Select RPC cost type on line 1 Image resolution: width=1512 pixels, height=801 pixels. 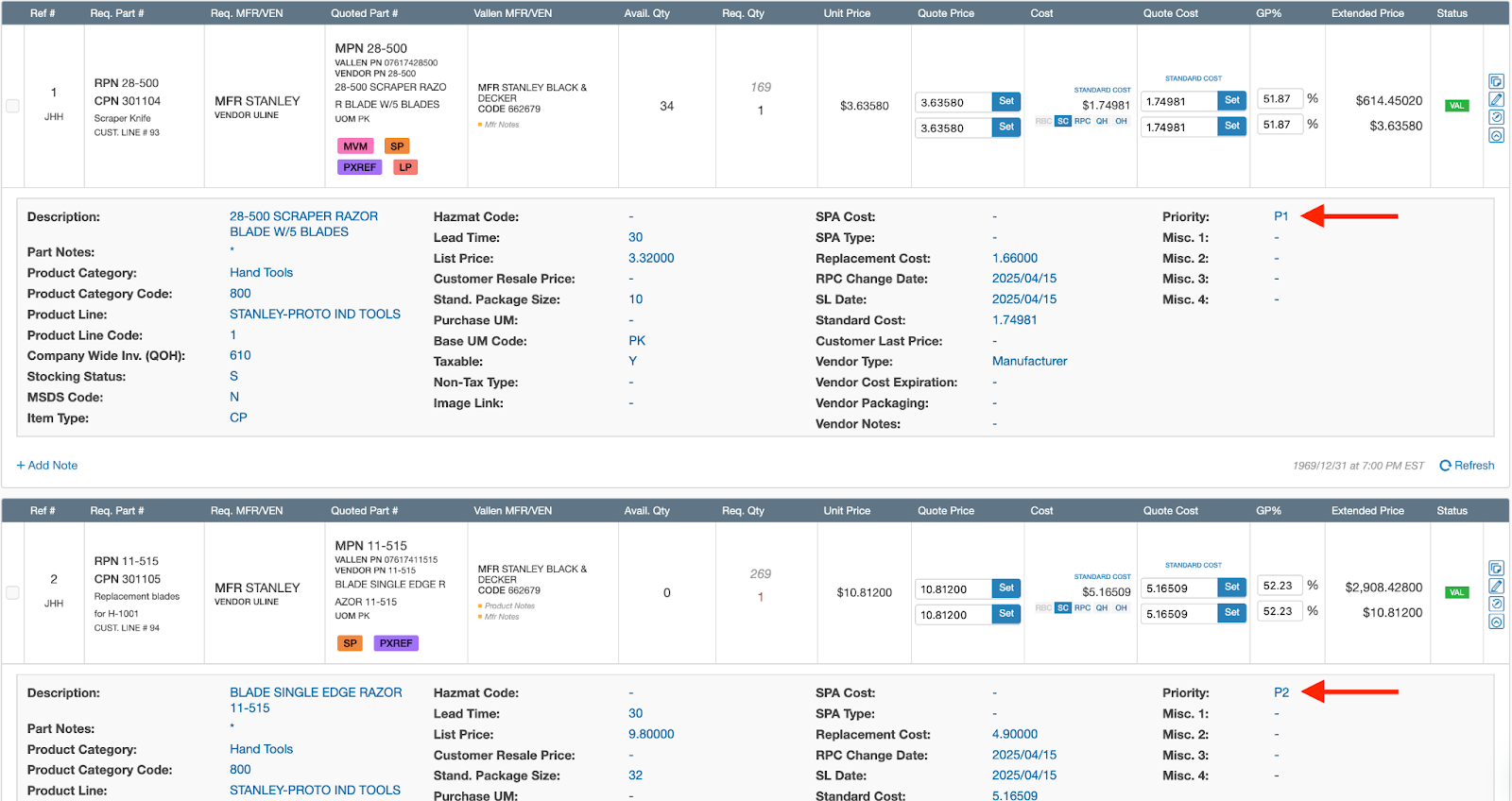pyautogui.click(x=1082, y=121)
